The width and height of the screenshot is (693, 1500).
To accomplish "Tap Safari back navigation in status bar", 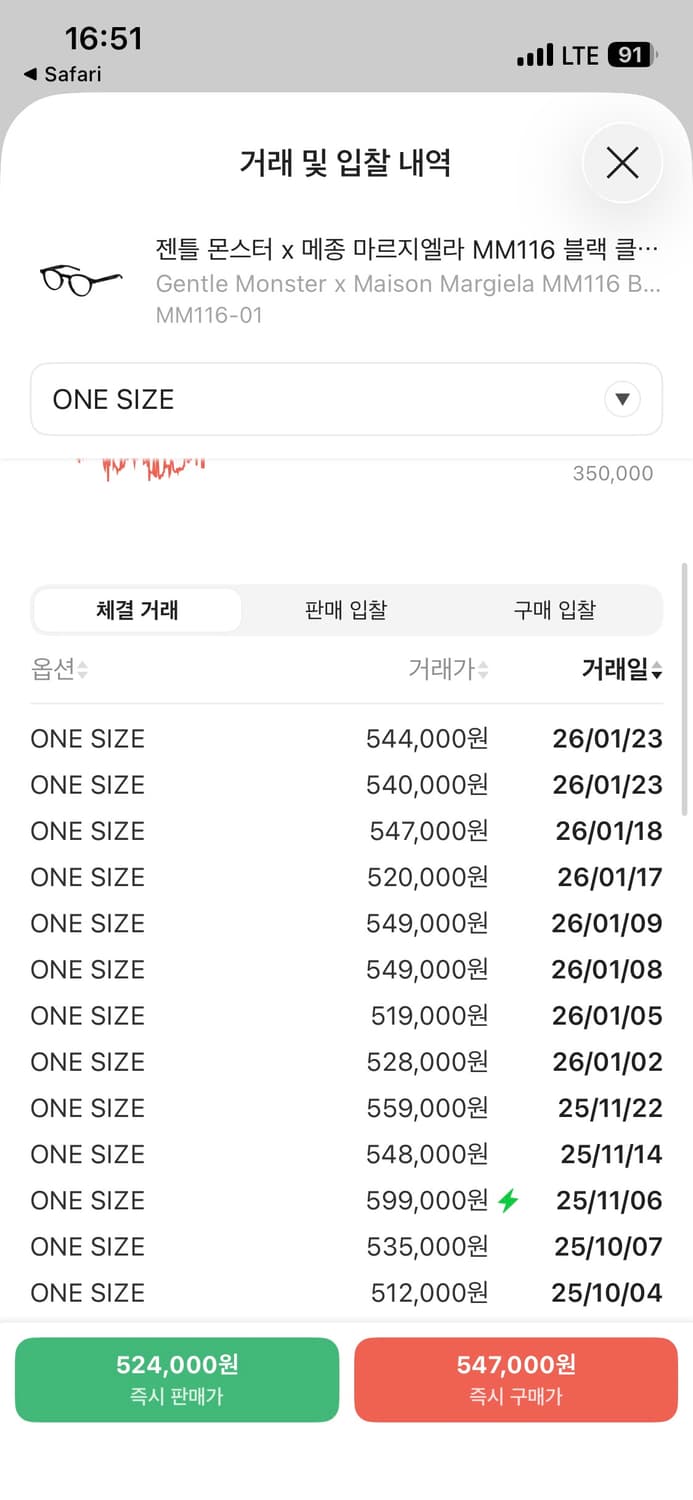I will (x=60, y=74).
